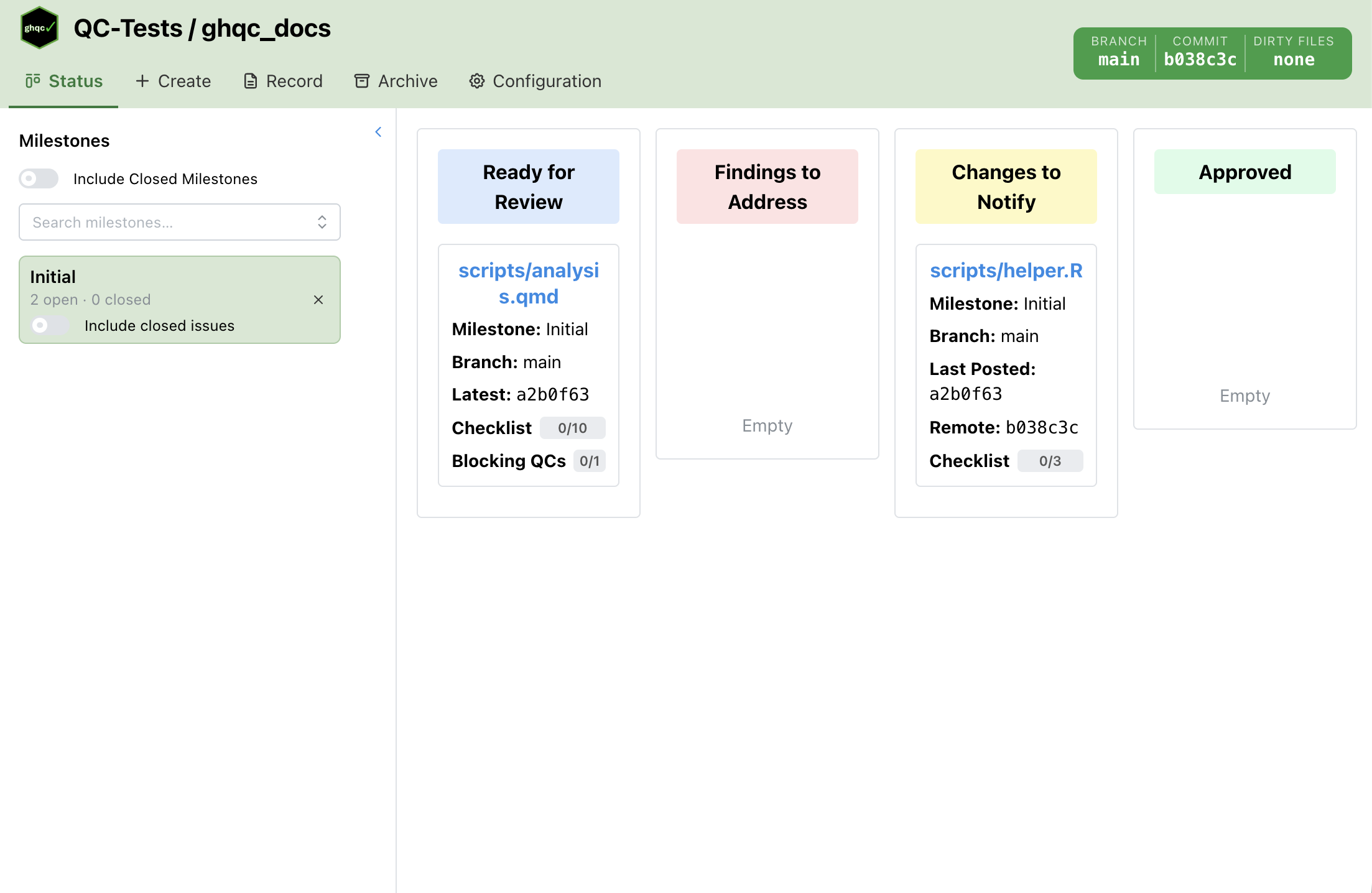Open the milestones search dropdown arrows

322,222
